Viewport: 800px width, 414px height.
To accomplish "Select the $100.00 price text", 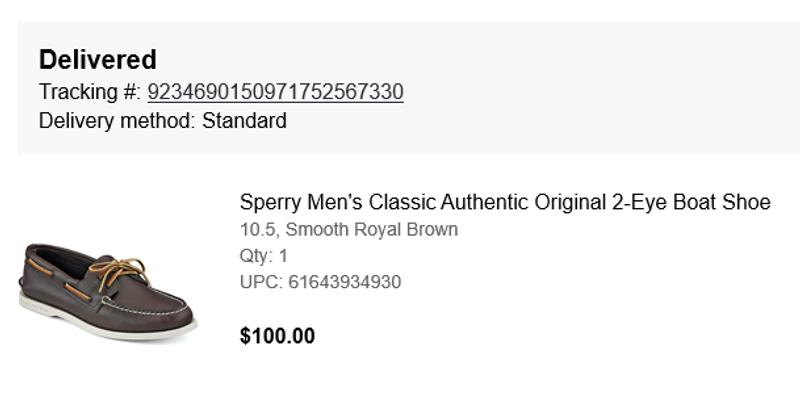I will (x=277, y=336).
